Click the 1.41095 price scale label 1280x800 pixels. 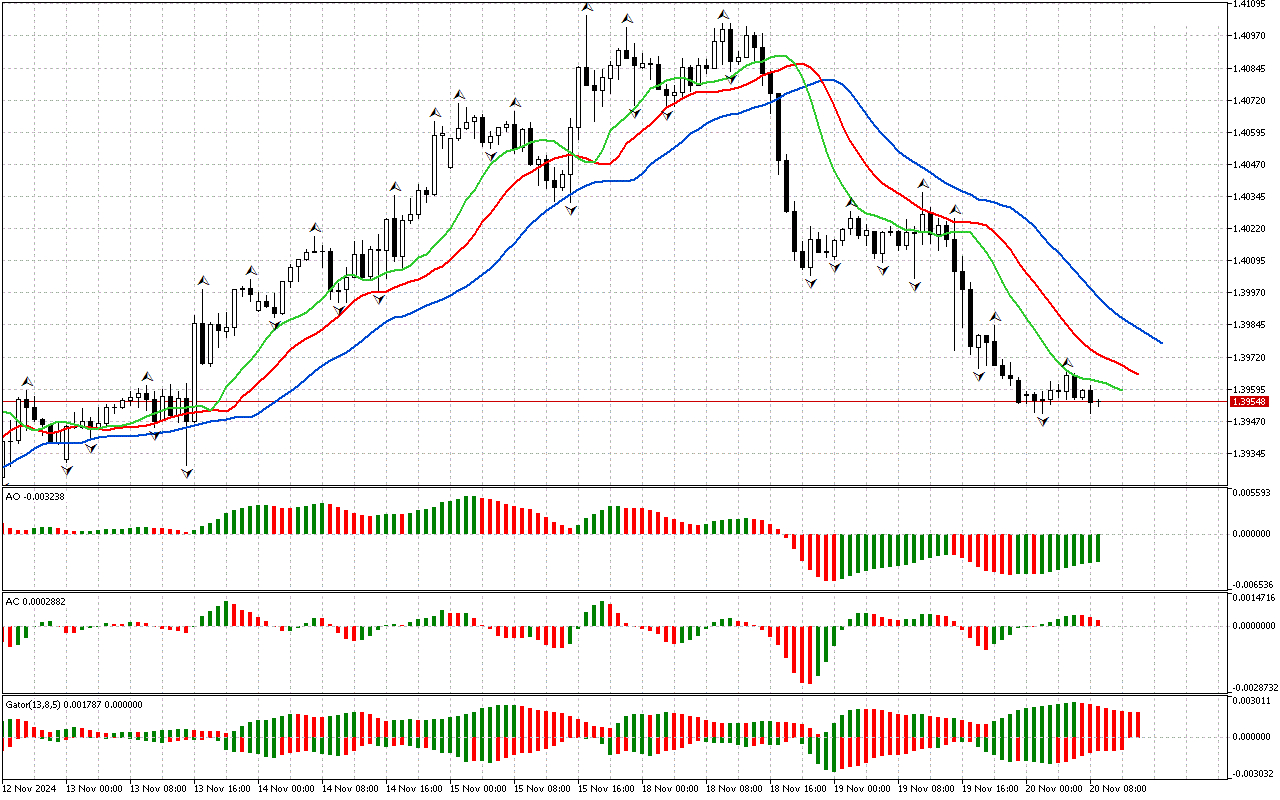coord(1251,5)
